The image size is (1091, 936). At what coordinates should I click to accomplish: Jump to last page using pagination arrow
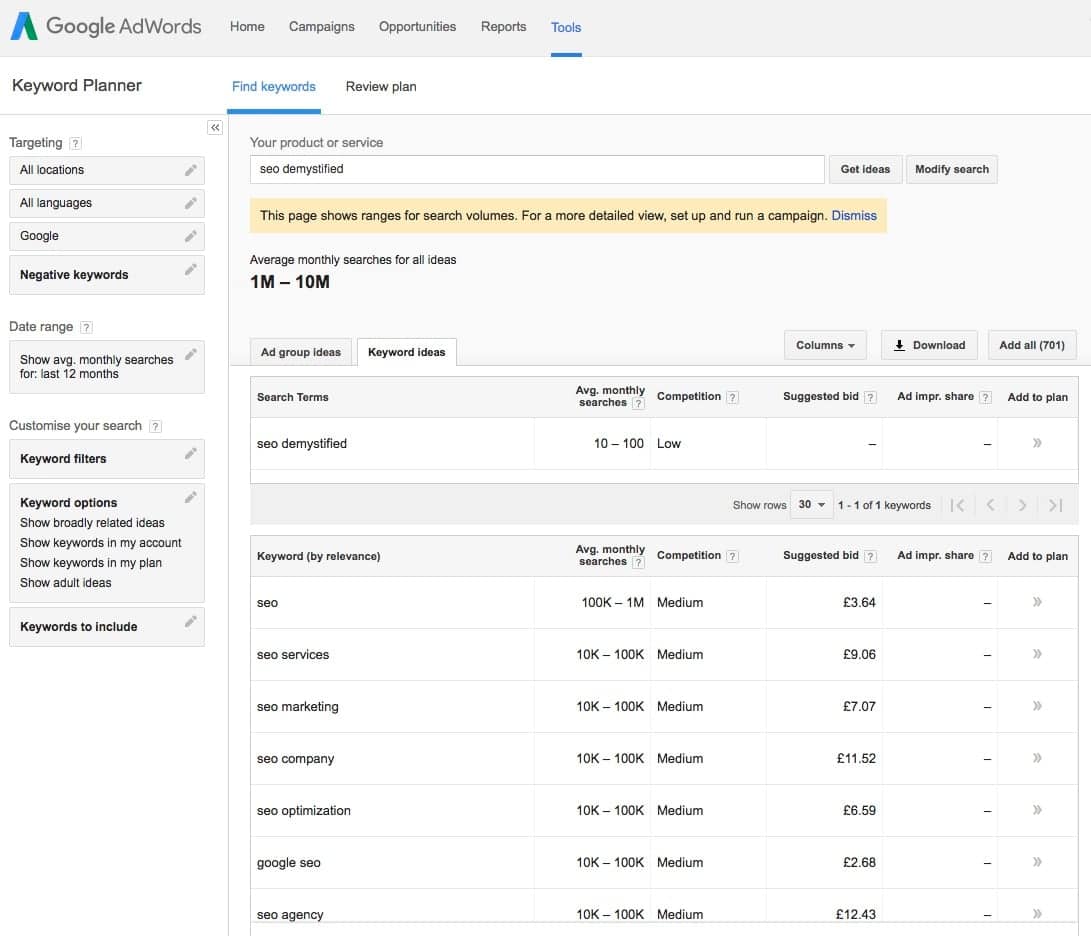(1054, 505)
